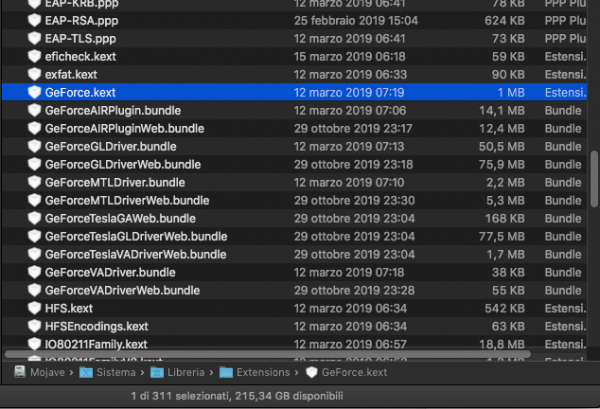Click the 624 KB size value
600x409 pixels.
[504, 21]
